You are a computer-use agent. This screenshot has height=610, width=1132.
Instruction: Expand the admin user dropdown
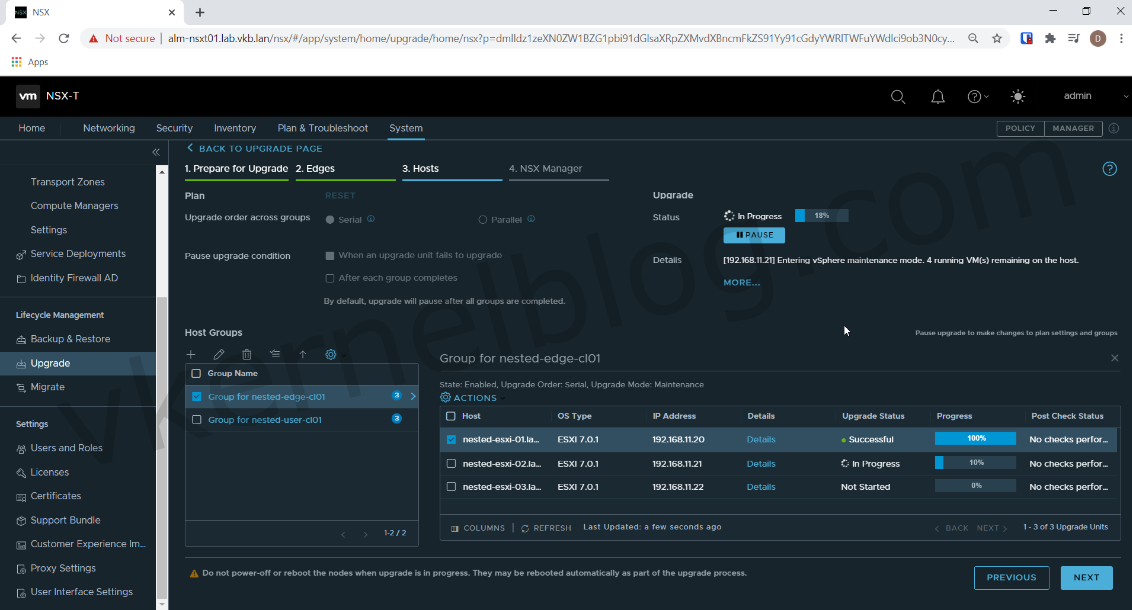(x=1083, y=96)
